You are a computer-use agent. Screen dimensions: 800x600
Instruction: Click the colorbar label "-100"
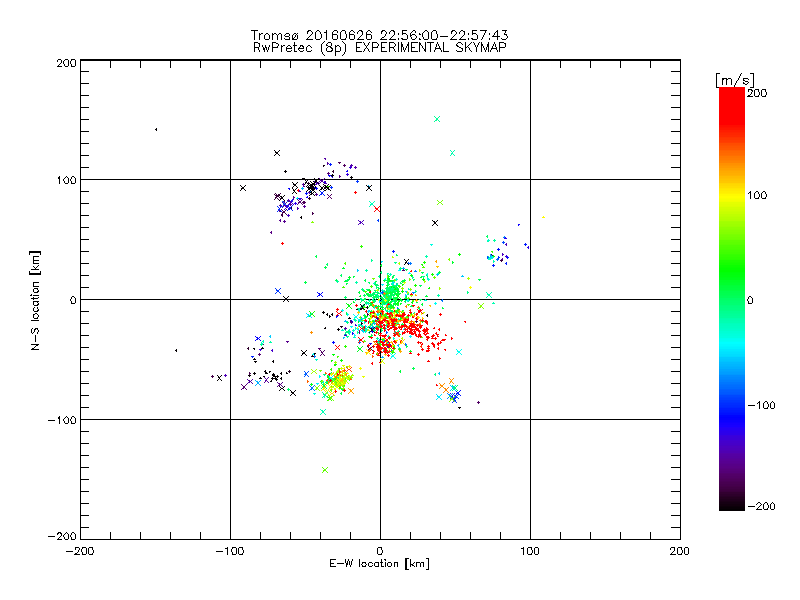tap(761, 405)
